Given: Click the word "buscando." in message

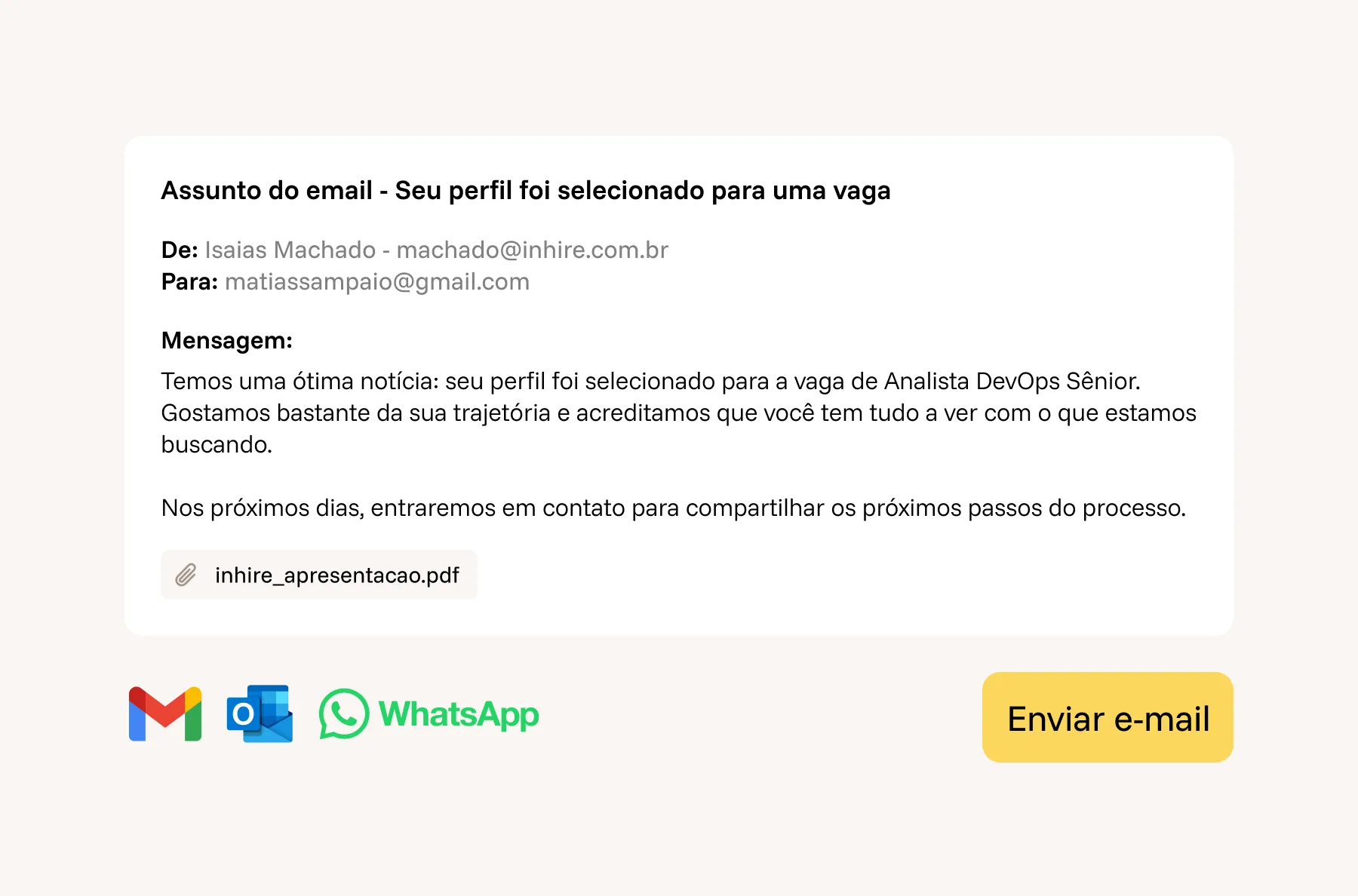Looking at the screenshot, I should coord(217,445).
